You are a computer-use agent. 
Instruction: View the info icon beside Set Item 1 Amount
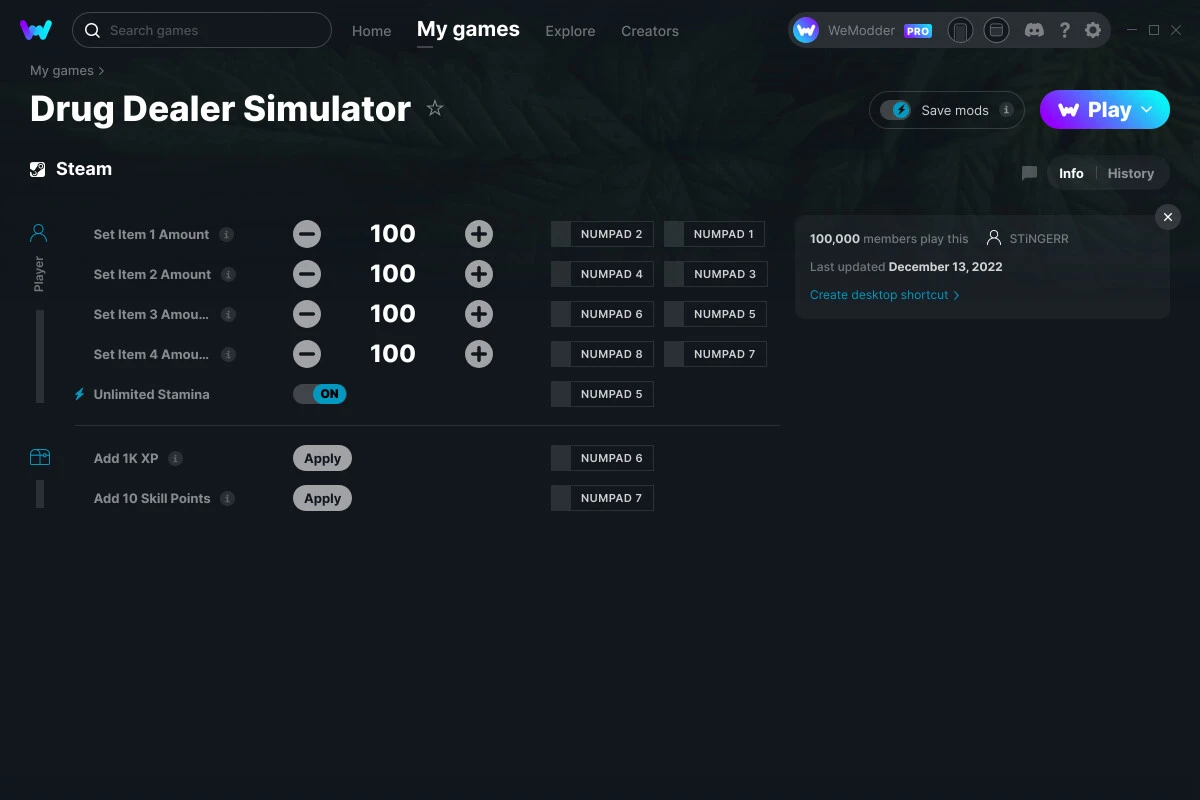coord(227,234)
